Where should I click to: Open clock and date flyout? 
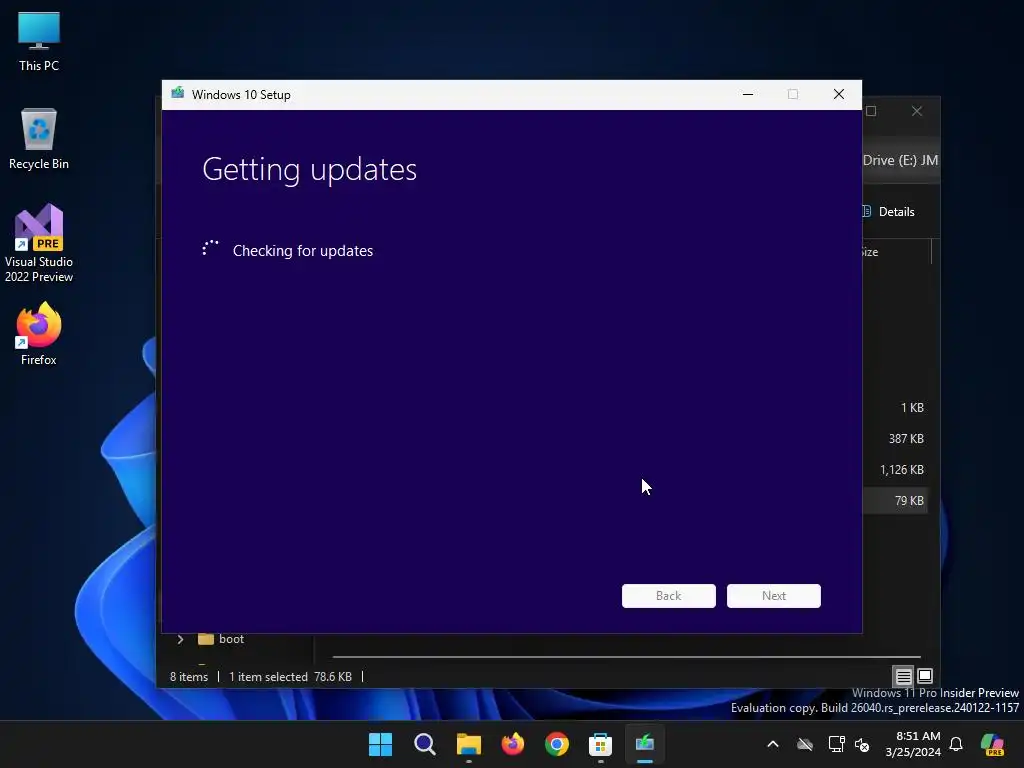click(912, 744)
